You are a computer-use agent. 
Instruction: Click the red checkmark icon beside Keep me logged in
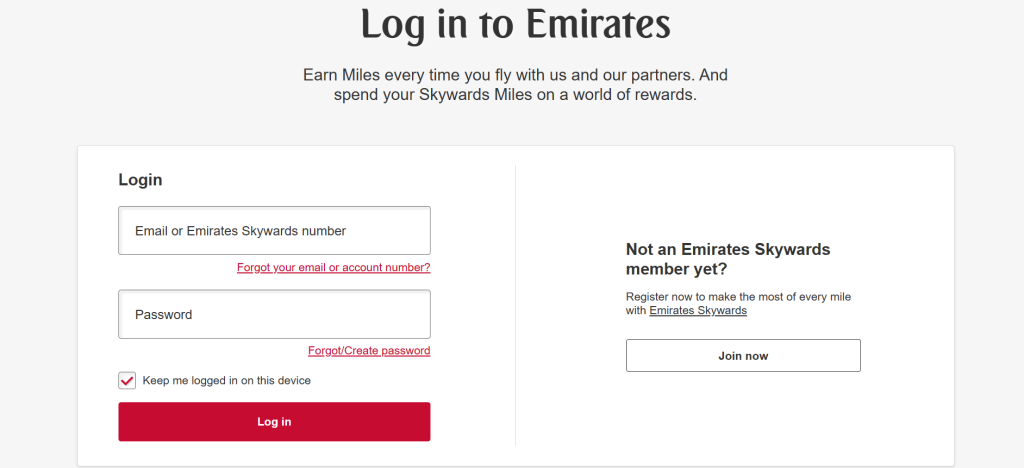point(127,381)
